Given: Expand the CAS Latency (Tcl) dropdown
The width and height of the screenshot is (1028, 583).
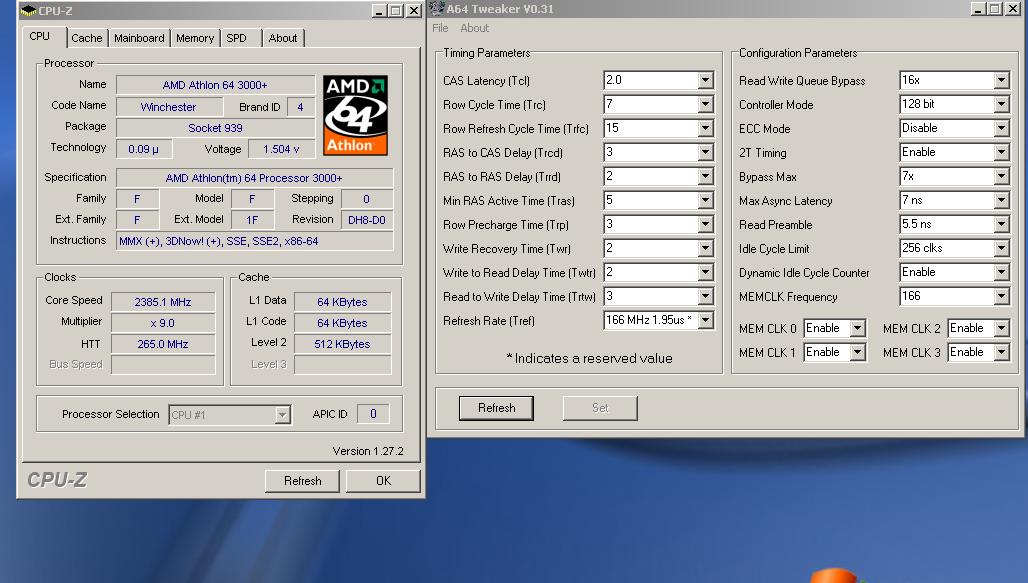Looking at the screenshot, I should [x=705, y=80].
